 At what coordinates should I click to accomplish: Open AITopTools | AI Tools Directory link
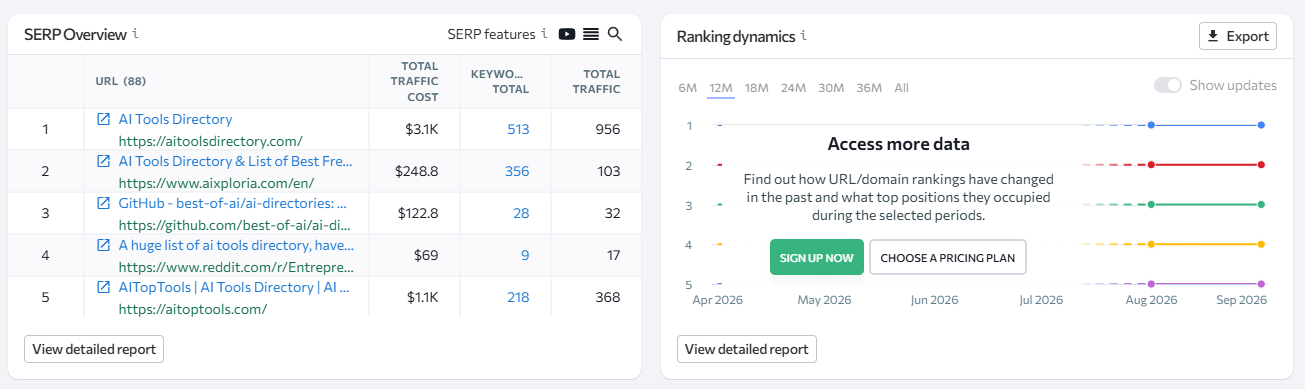pyautogui.click(x=234, y=287)
